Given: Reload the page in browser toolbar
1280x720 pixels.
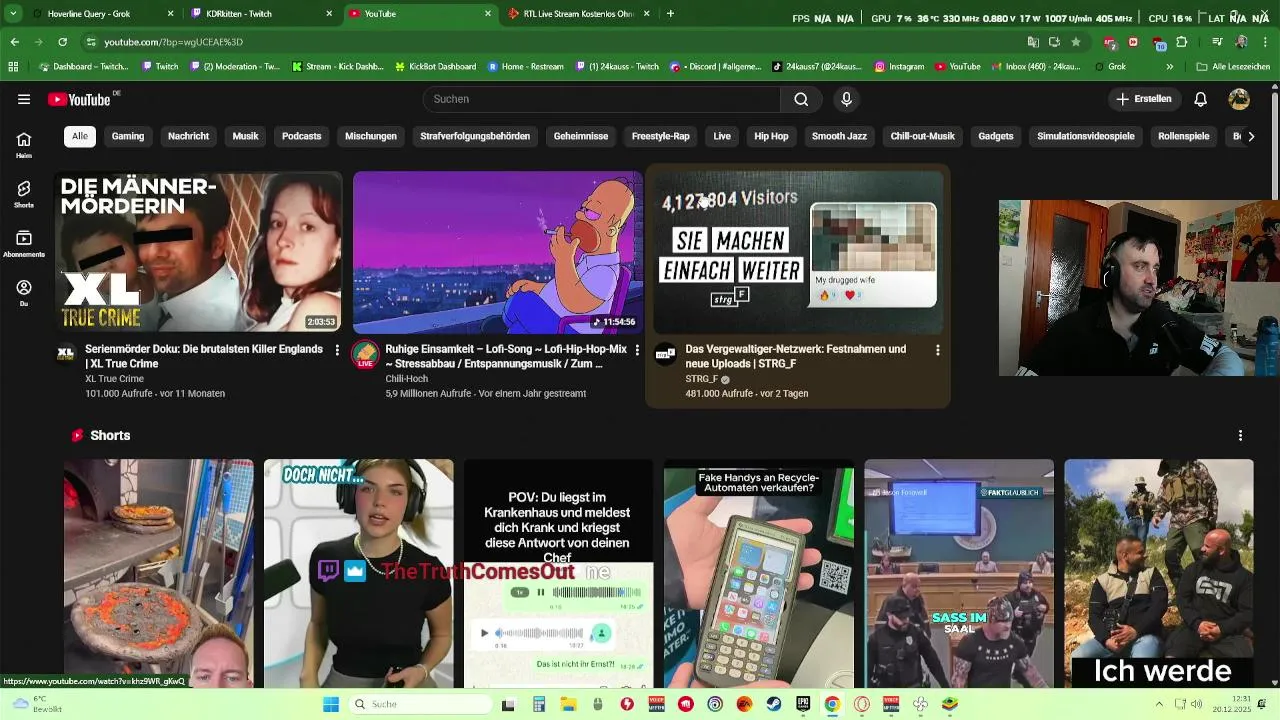Looking at the screenshot, I should tap(62, 42).
